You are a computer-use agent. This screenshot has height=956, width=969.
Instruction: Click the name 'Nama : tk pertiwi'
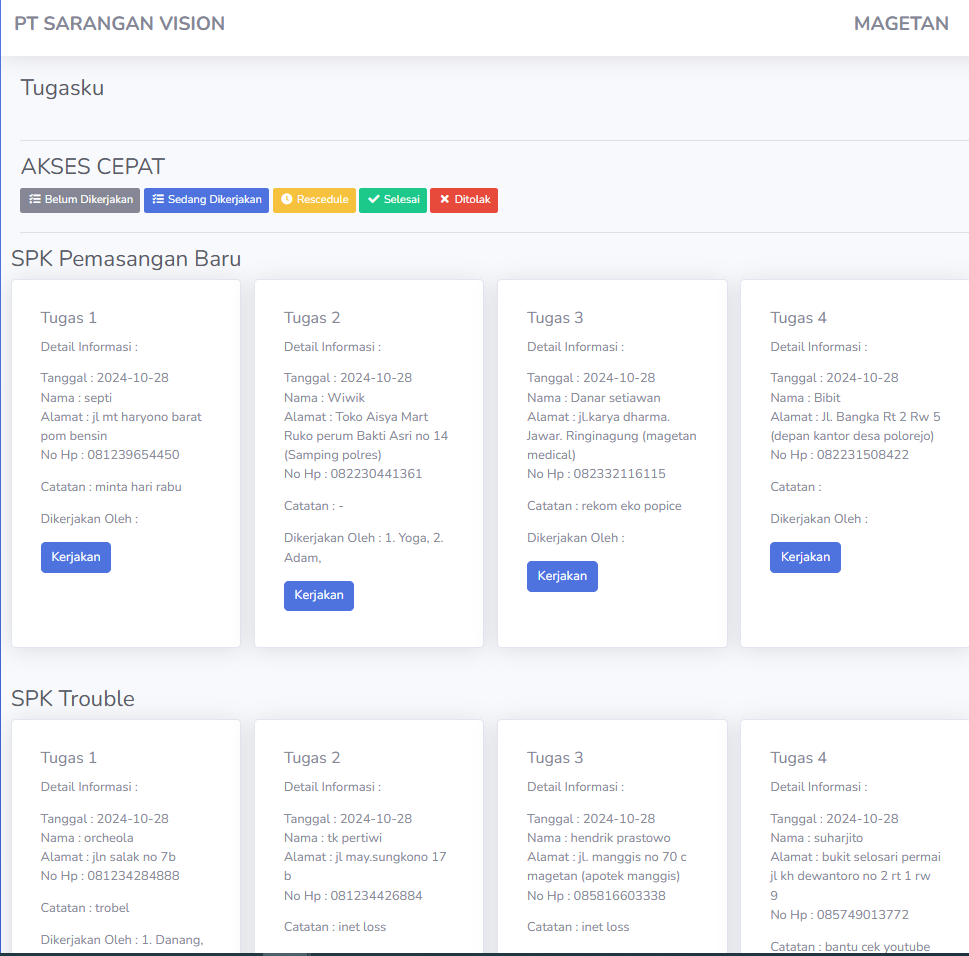coord(333,838)
